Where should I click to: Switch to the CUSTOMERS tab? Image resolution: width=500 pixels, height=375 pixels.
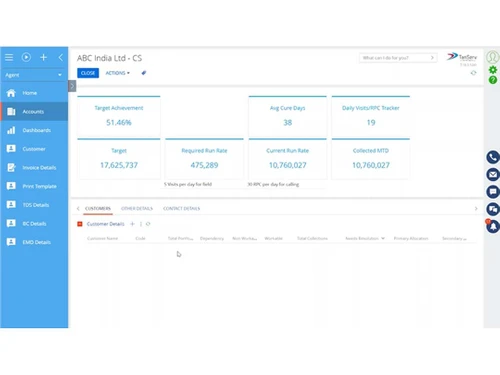pyautogui.click(x=98, y=209)
